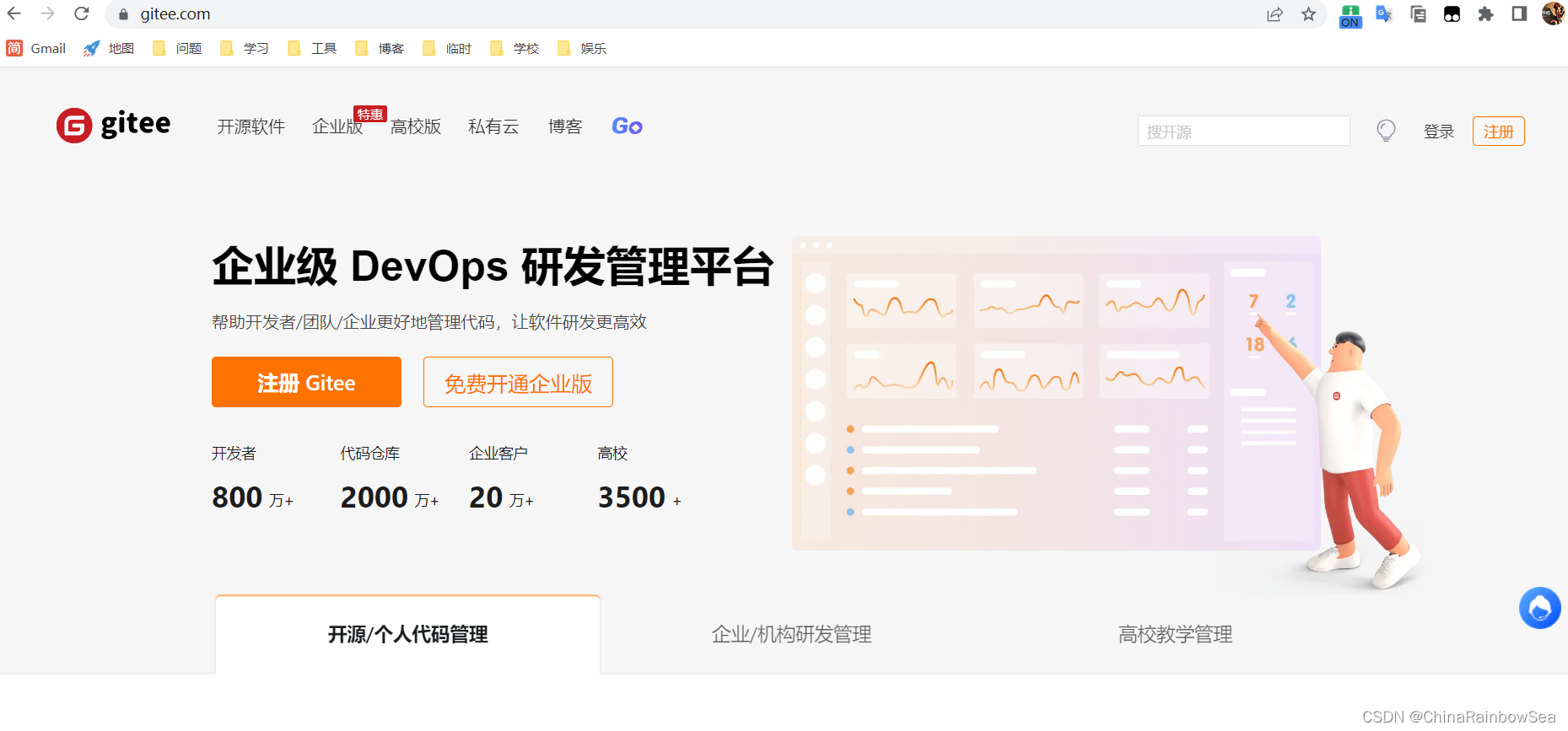Click the orange 注册 Gitee button

306,382
